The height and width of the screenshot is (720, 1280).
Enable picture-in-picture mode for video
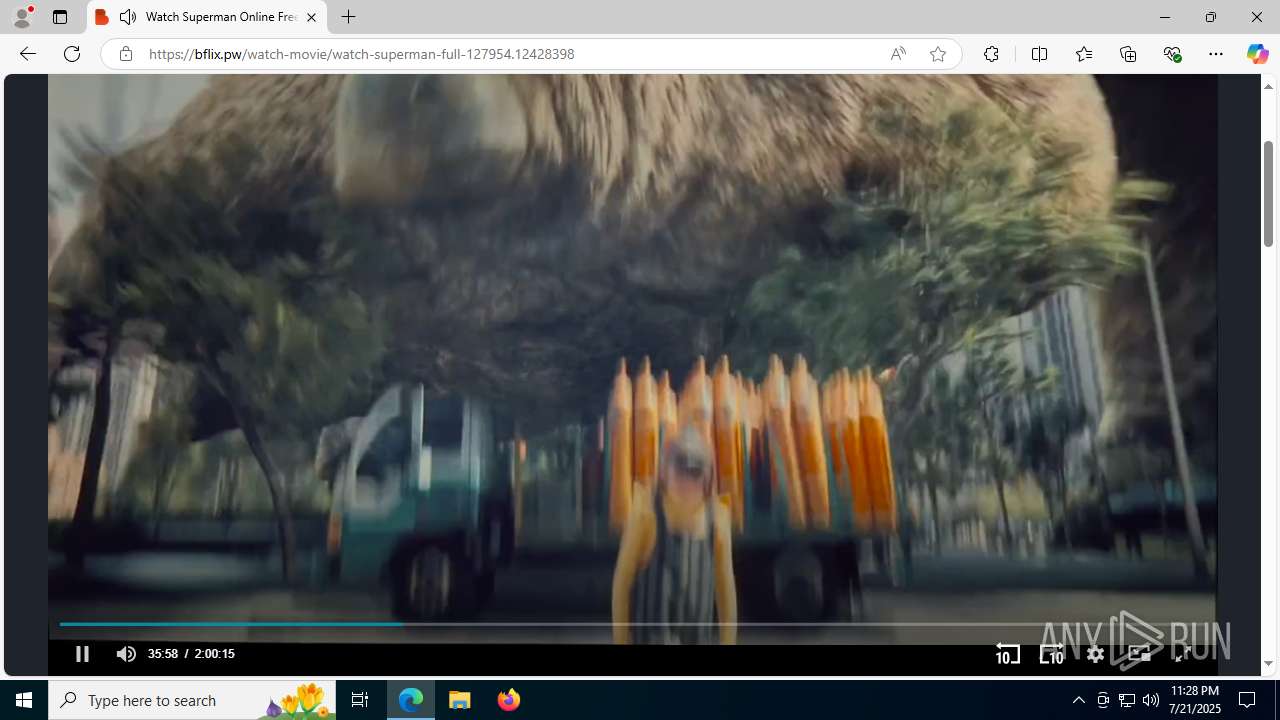tap(1139, 654)
